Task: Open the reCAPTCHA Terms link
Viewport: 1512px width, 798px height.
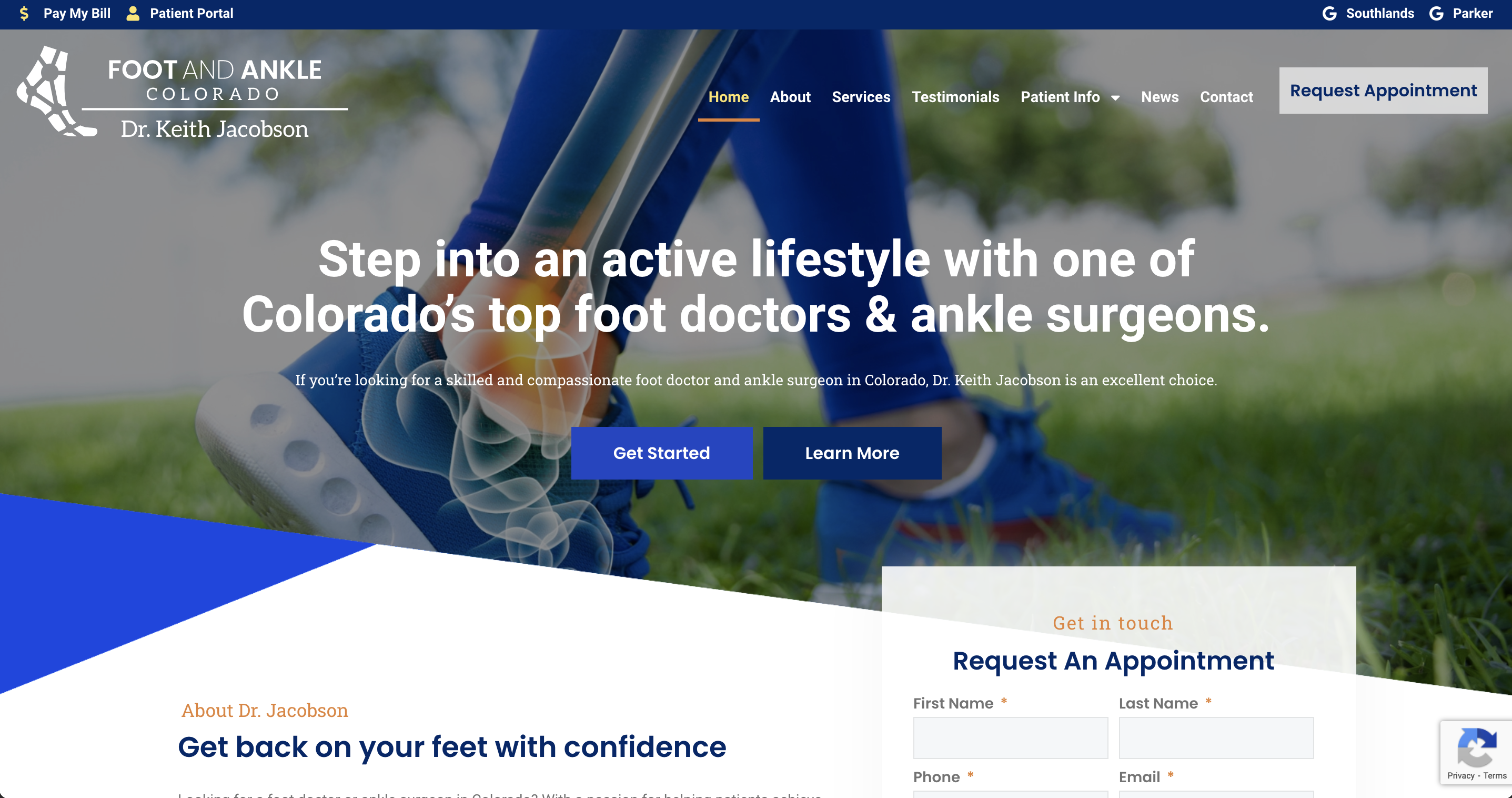Action: (x=1495, y=776)
